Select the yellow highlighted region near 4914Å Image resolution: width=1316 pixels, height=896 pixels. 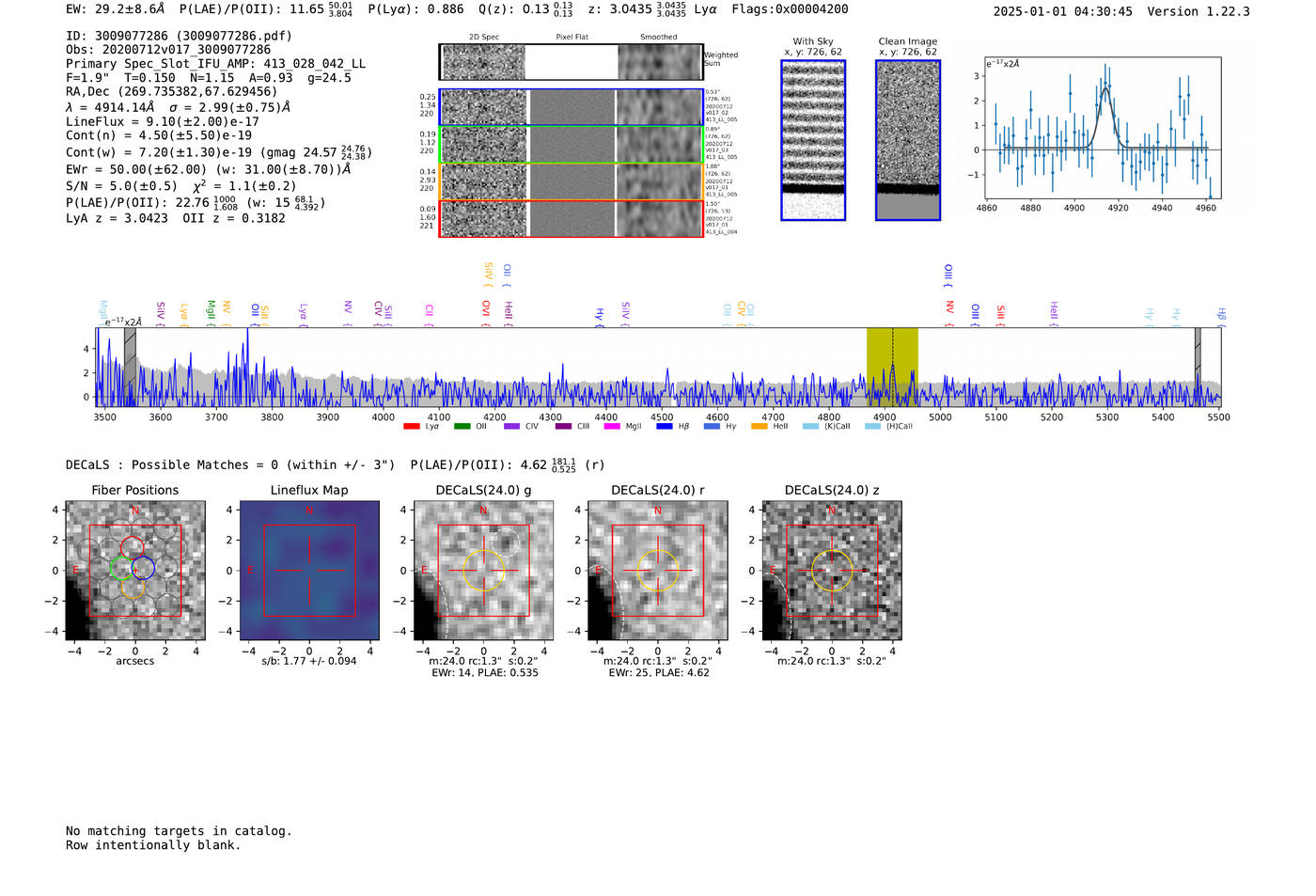[892, 368]
